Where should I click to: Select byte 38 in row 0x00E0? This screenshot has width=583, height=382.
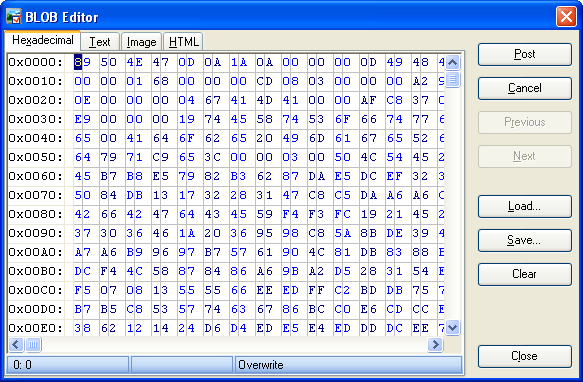pyautogui.click(x=82, y=328)
